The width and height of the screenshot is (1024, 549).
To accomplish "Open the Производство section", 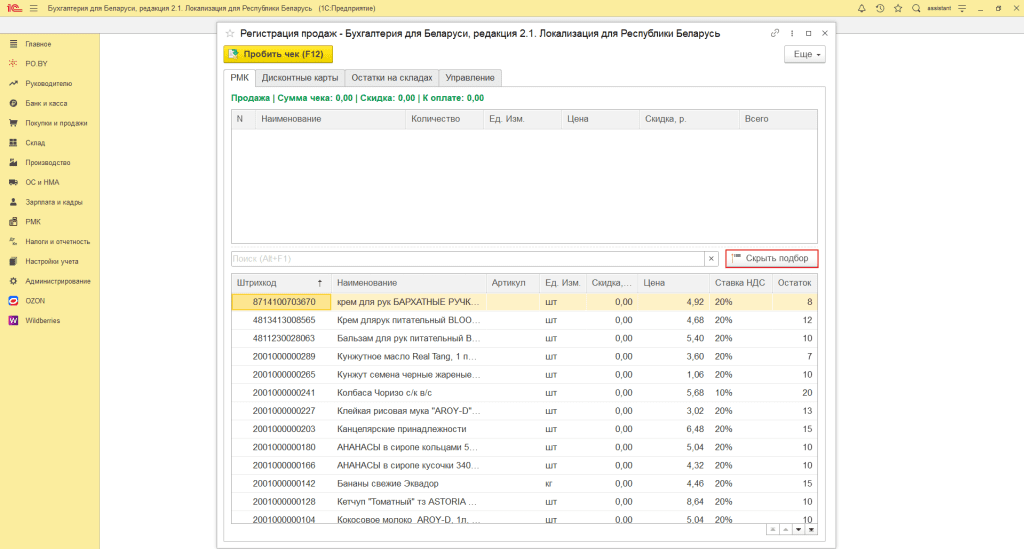I will [x=50, y=163].
